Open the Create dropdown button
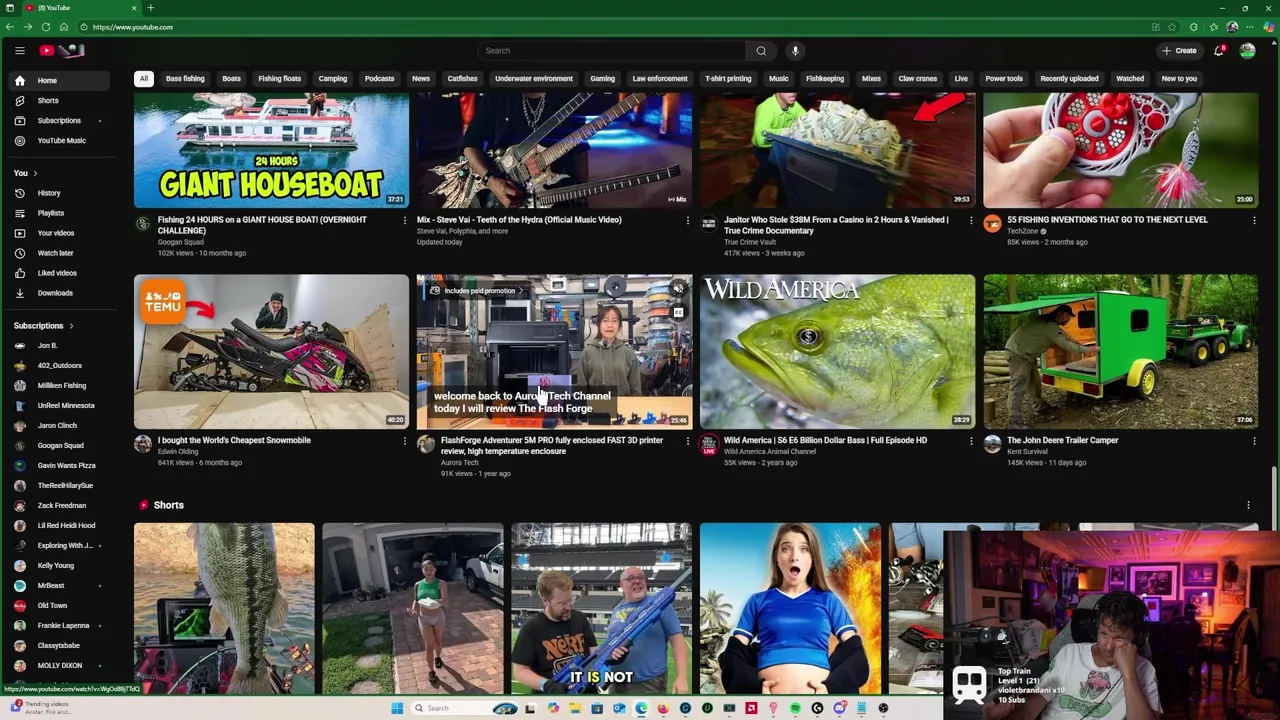This screenshot has width=1280, height=720. click(x=1179, y=50)
